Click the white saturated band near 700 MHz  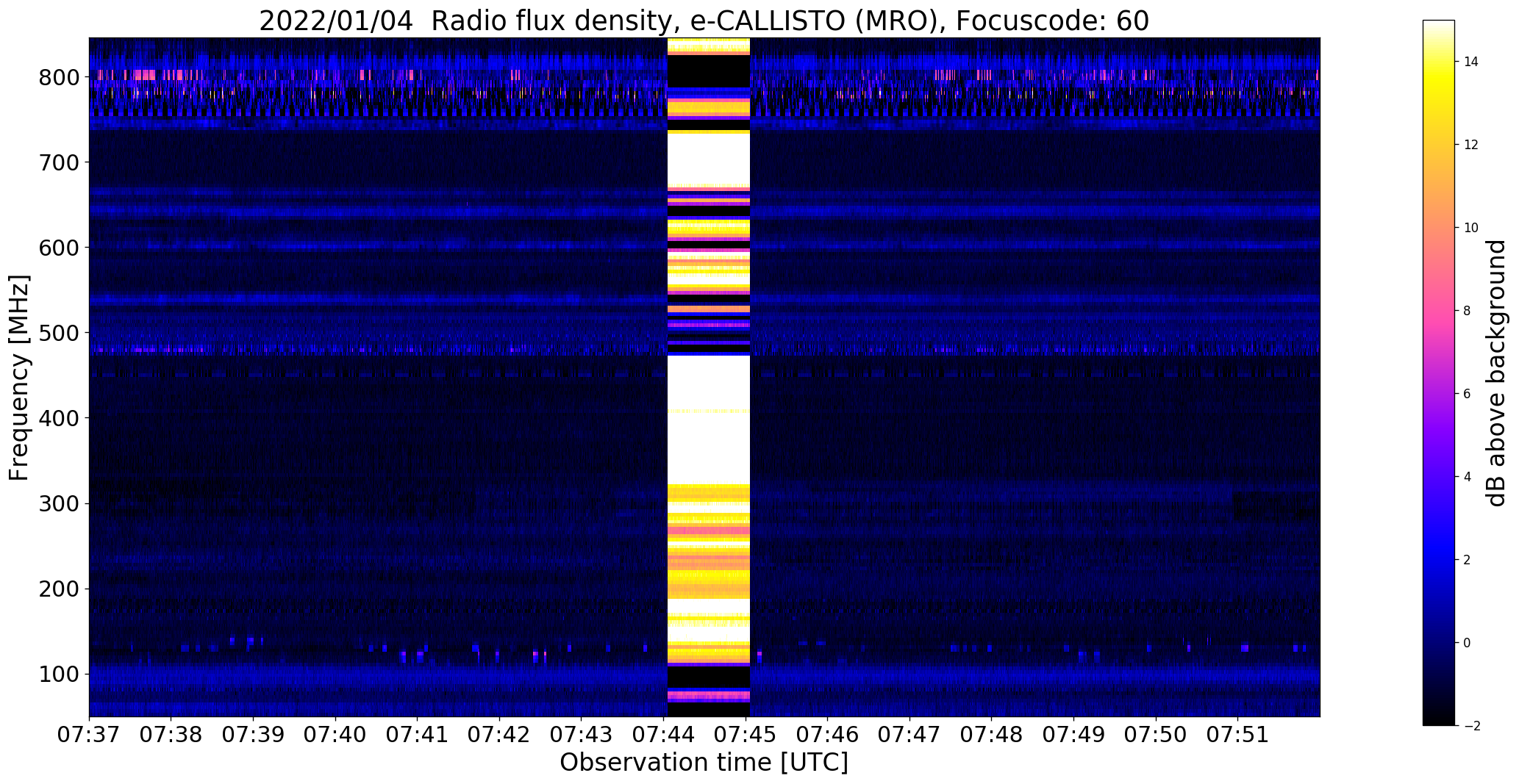[x=708, y=159]
